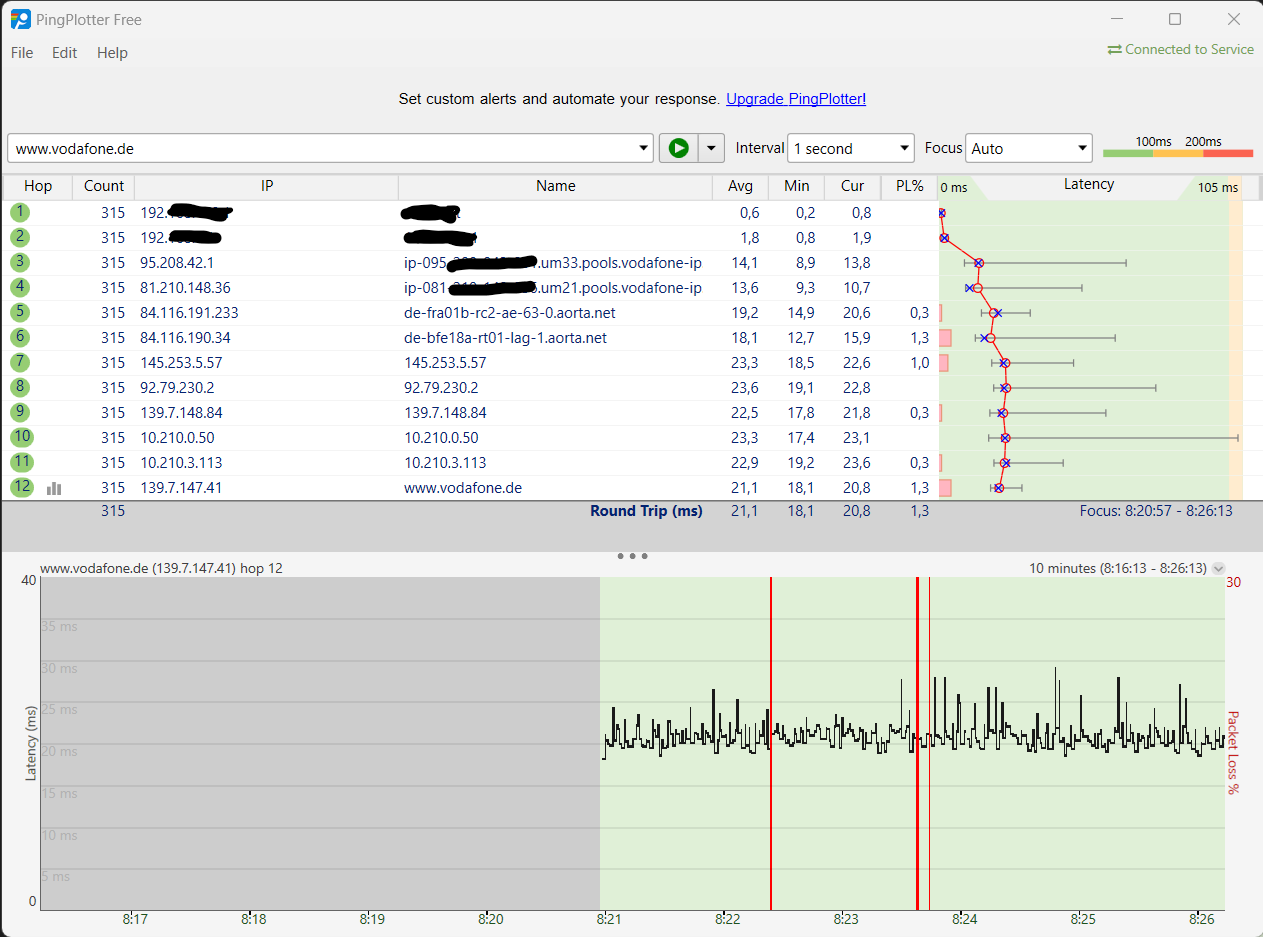Click the Cur column header
This screenshot has height=937, width=1263.
tap(853, 186)
